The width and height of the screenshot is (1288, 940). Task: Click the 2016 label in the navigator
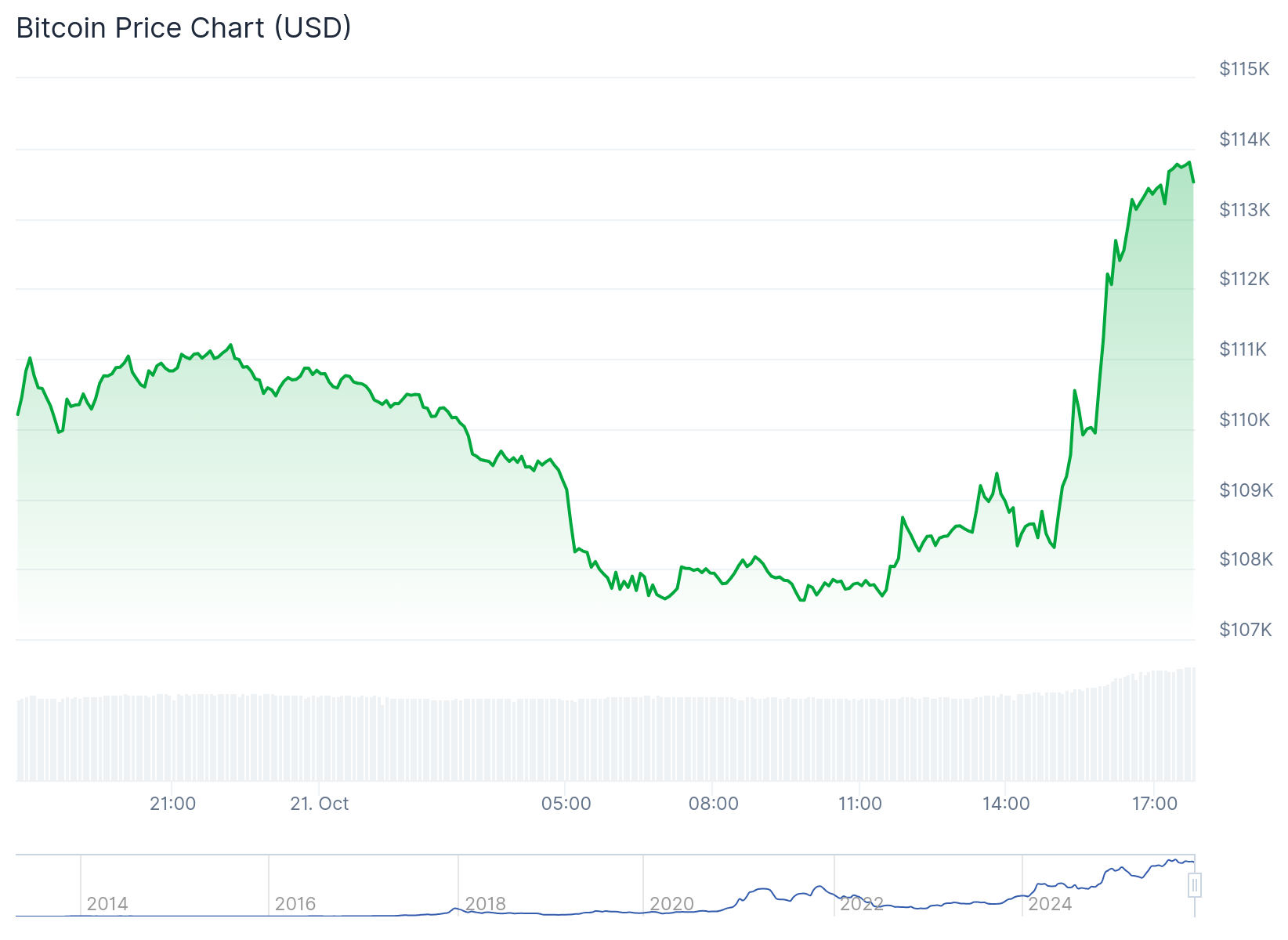click(x=295, y=903)
